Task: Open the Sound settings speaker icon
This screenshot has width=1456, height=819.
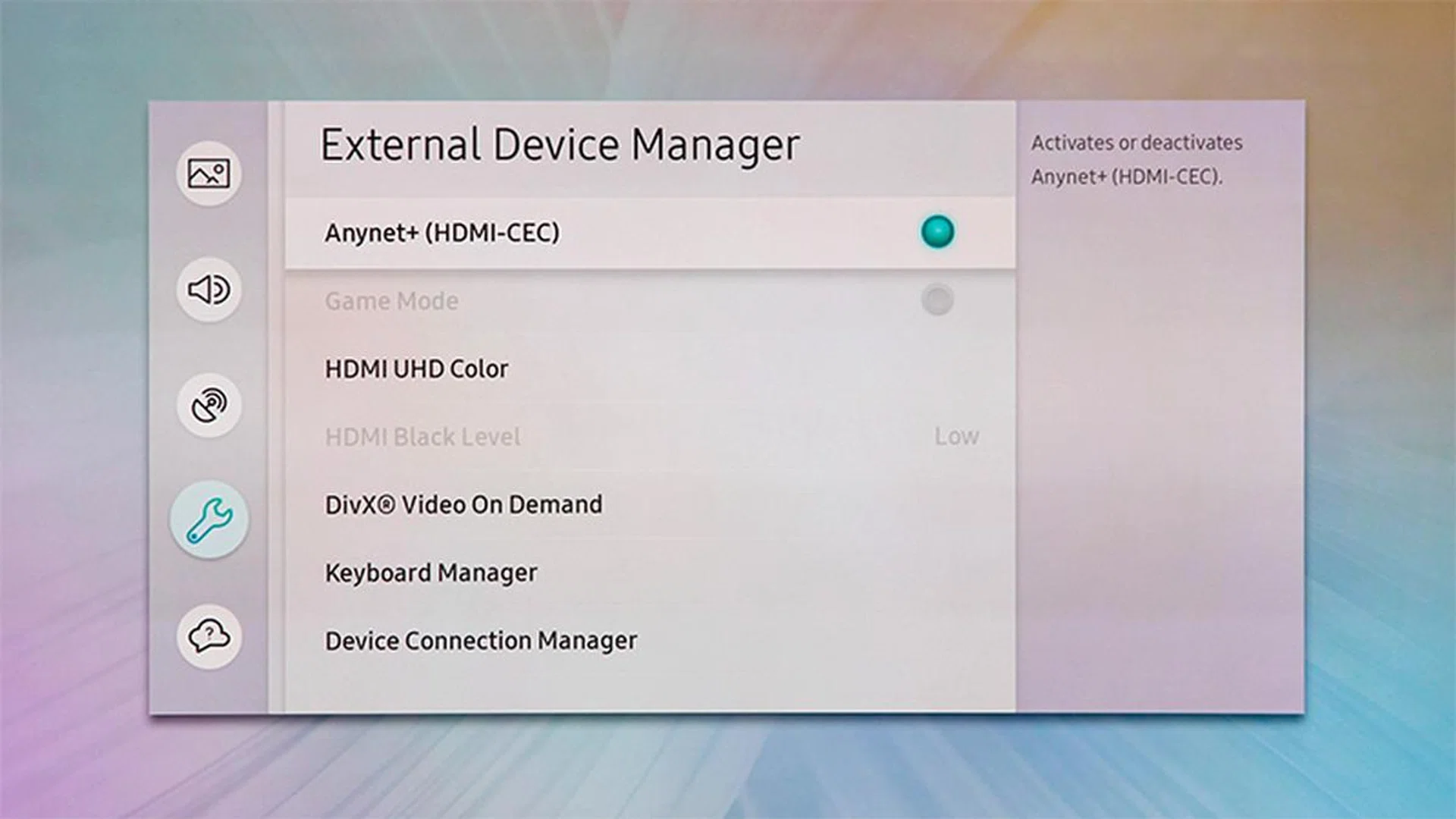Action: point(209,289)
